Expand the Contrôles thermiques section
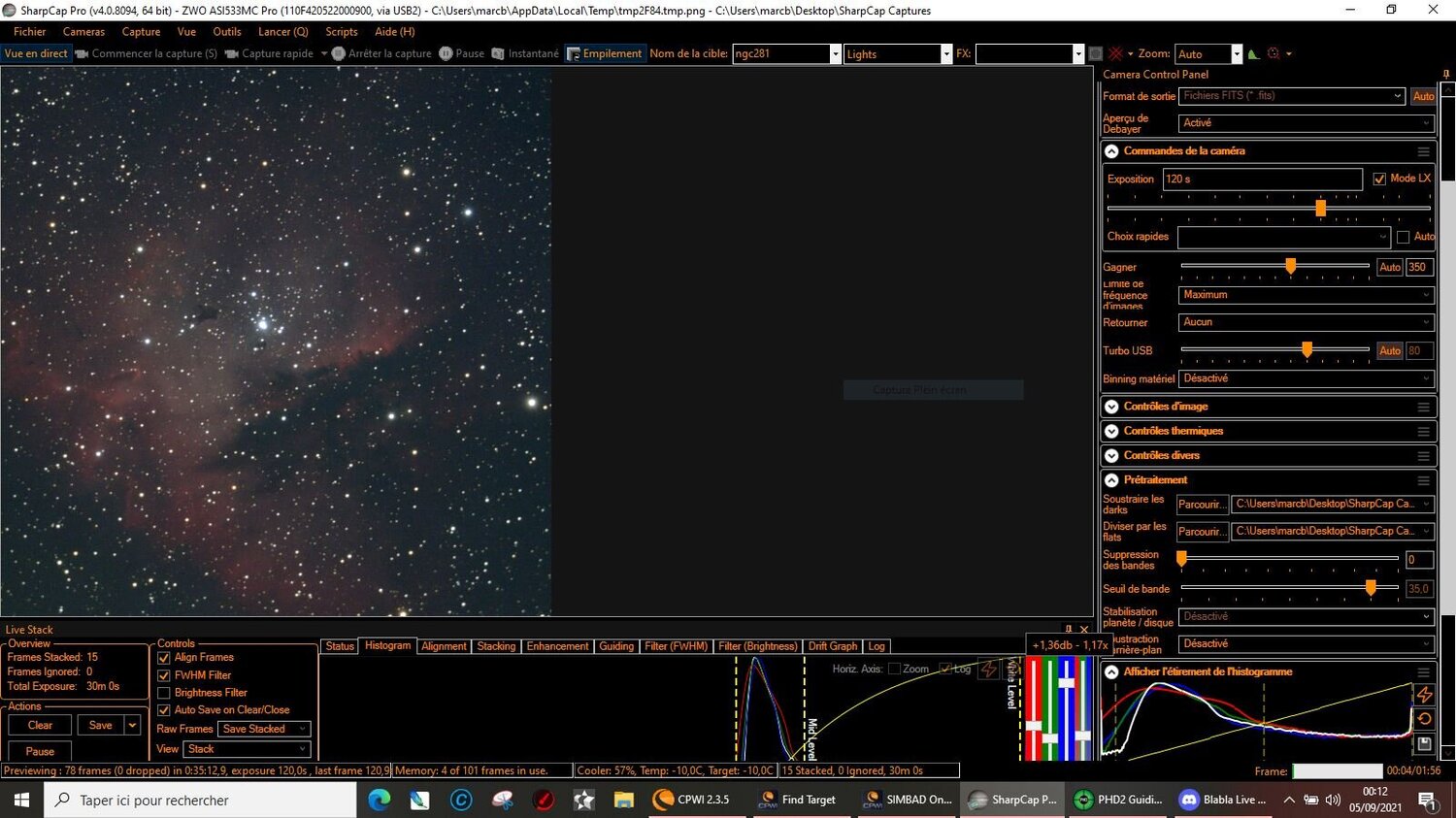 tap(1110, 430)
